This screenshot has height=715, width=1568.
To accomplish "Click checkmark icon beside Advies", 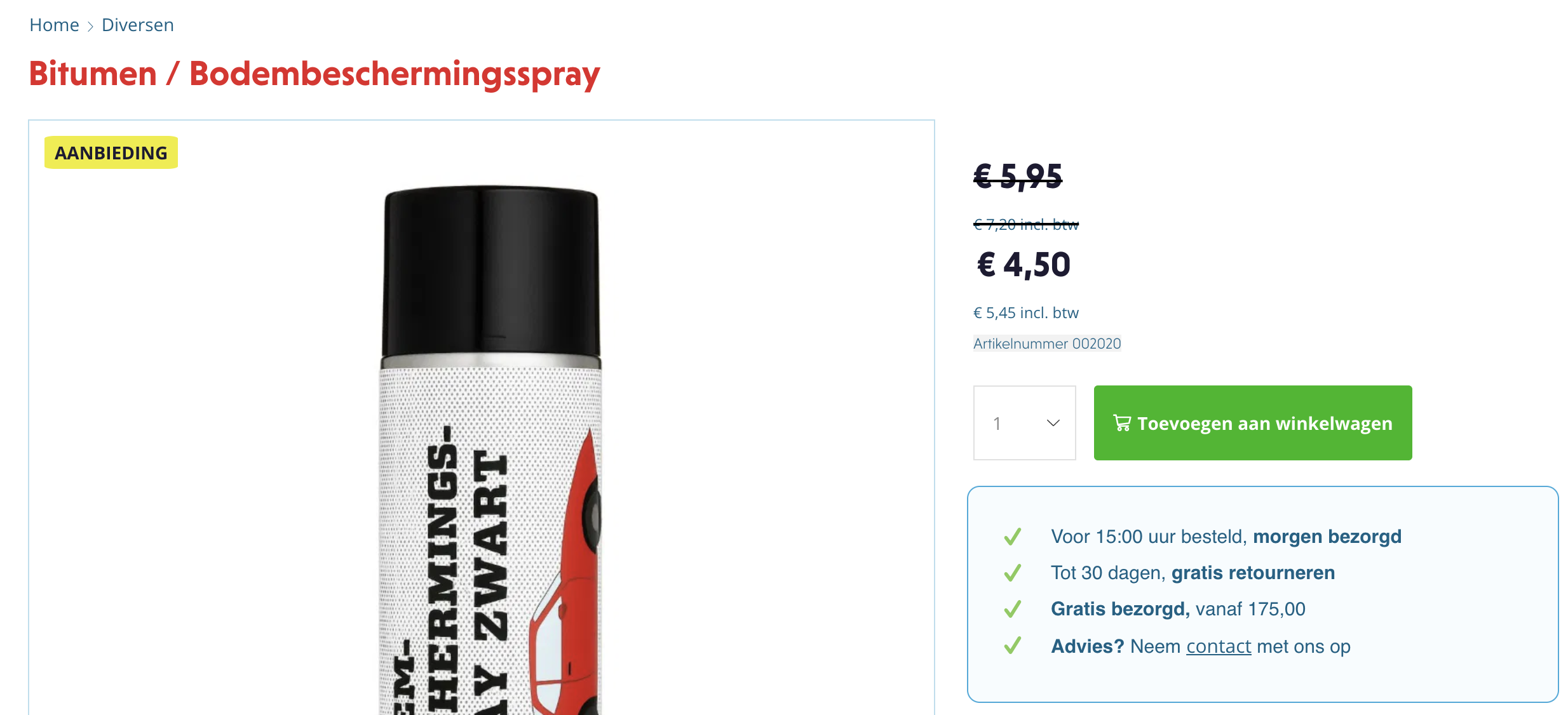I will click(x=1013, y=646).
